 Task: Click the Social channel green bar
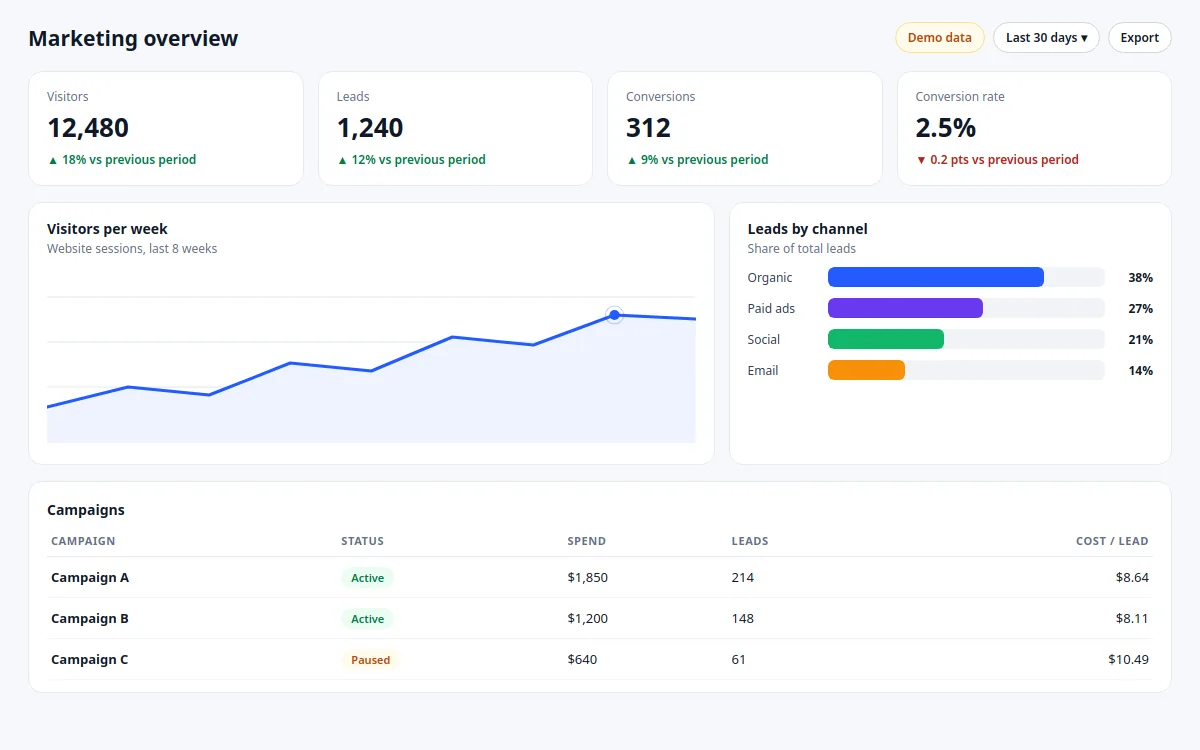click(886, 339)
